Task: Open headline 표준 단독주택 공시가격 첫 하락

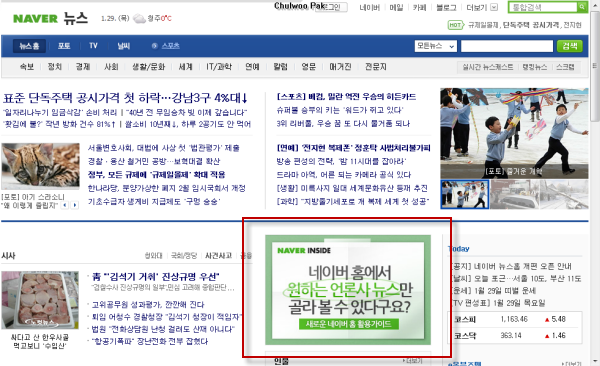Action: pyautogui.click(x=125, y=98)
